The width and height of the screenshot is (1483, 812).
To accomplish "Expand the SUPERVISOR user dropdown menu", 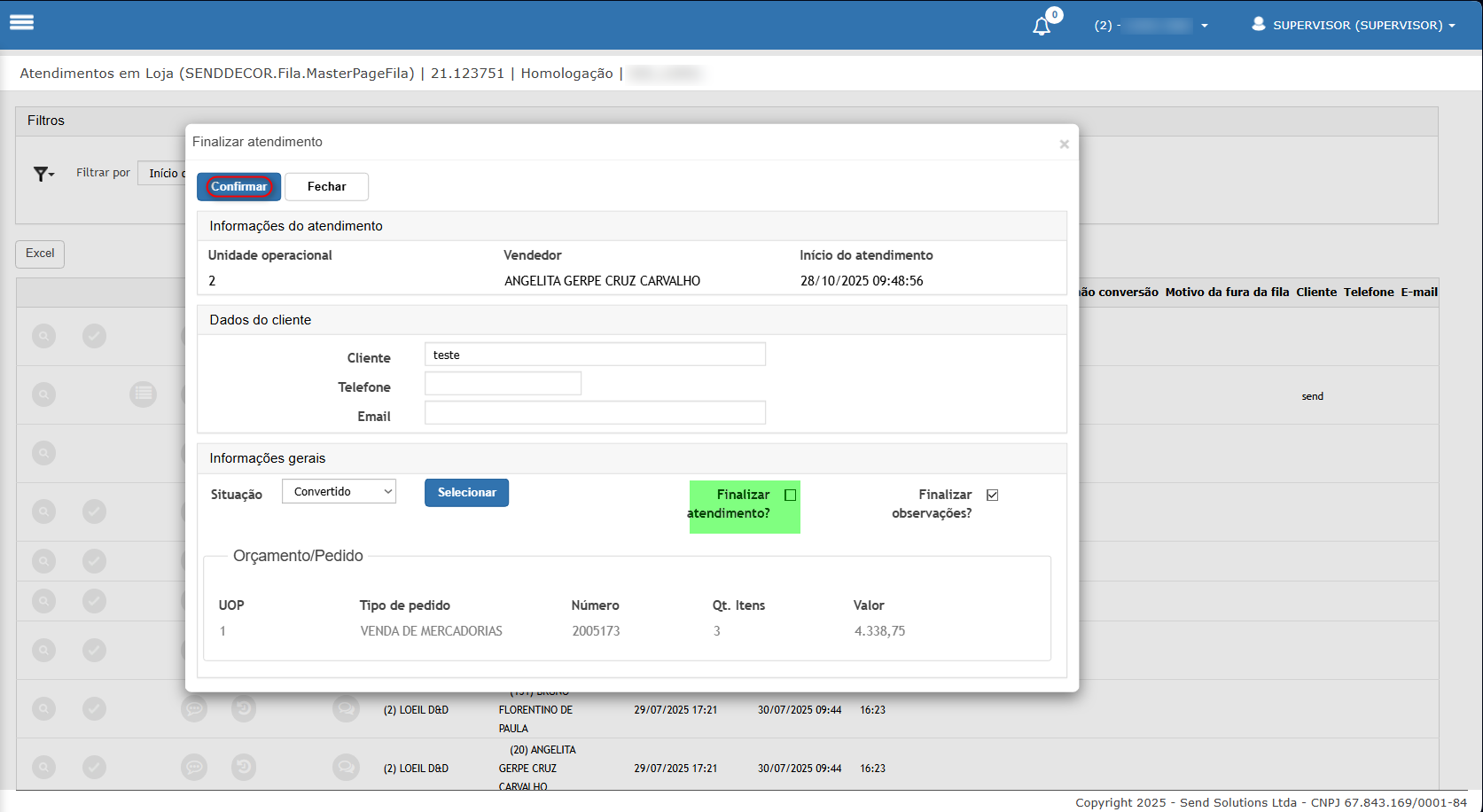I will tap(1451, 26).
